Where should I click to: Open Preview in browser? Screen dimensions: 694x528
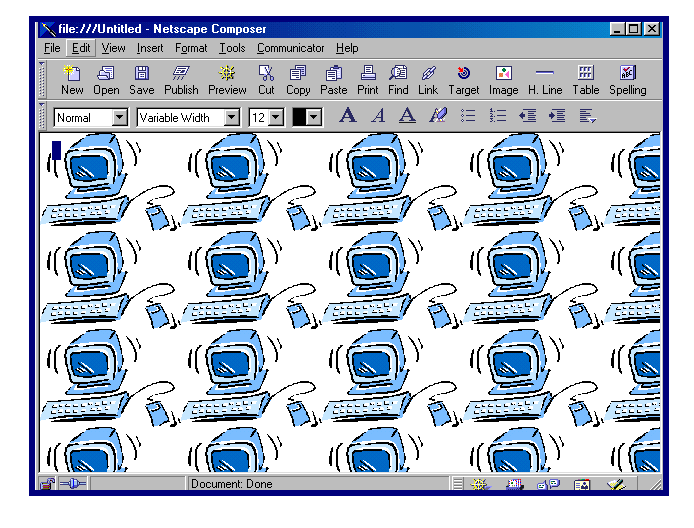click(x=227, y=79)
